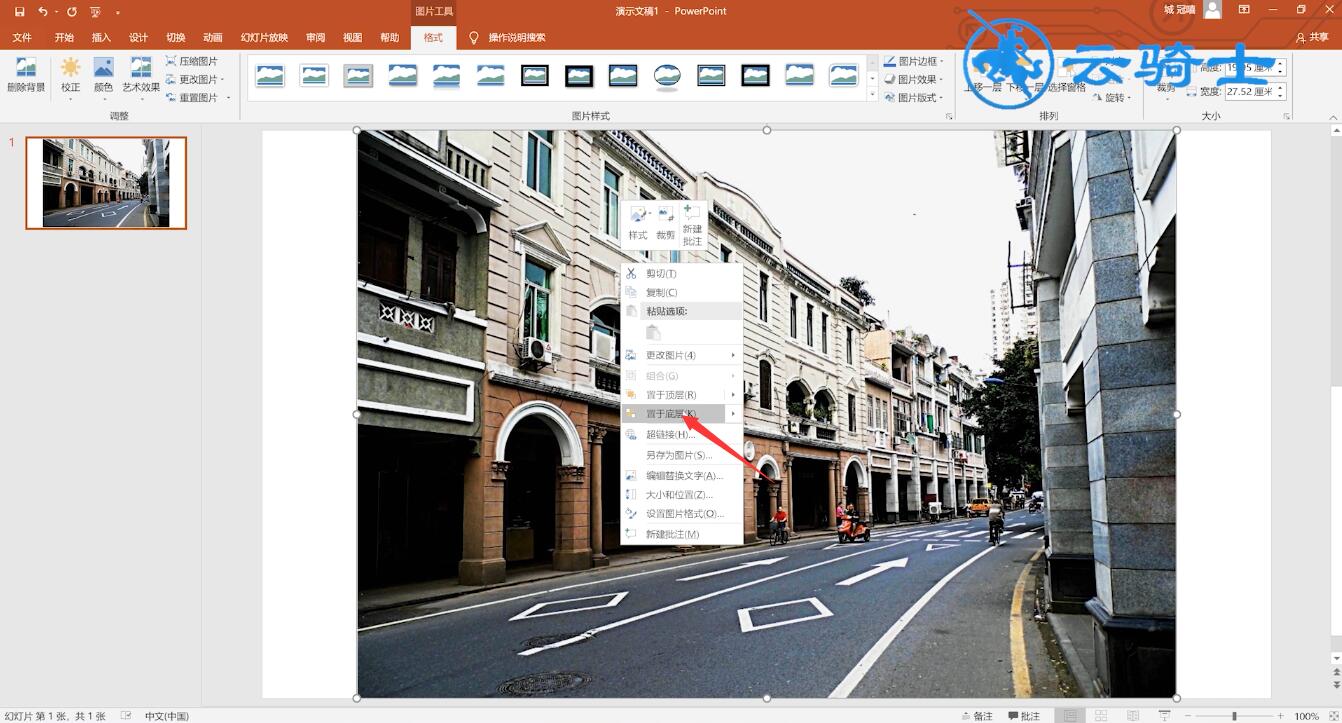Choose 置于底层(K) in context menu
Image resolution: width=1342 pixels, height=723 pixels.
[682, 414]
